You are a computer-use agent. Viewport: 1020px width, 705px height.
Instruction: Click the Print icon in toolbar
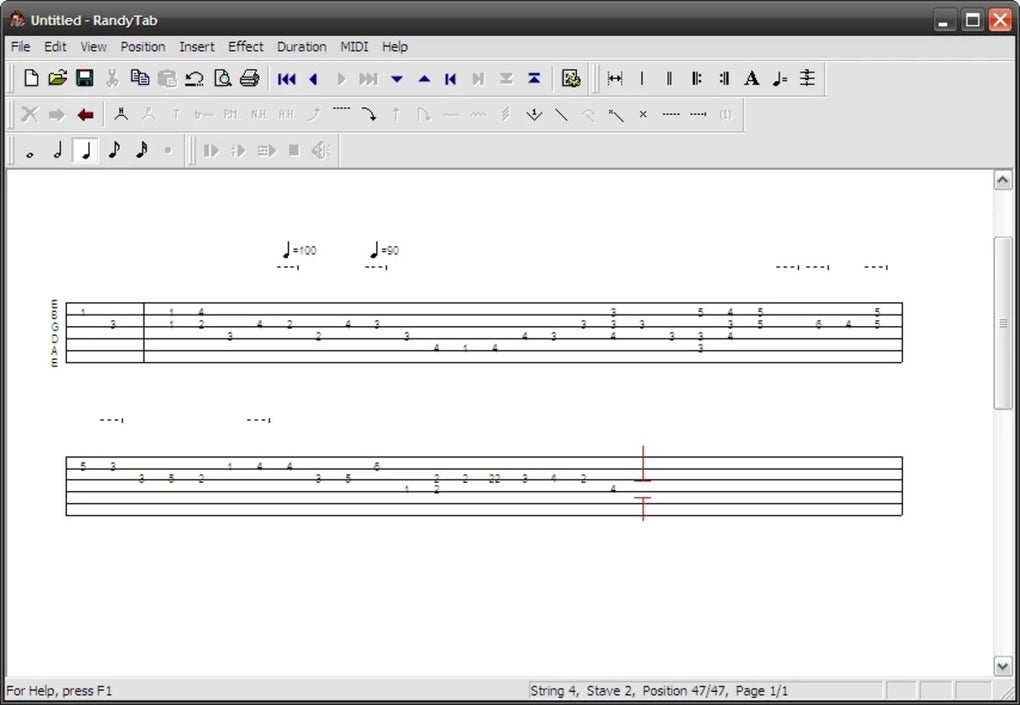[249, 78]
